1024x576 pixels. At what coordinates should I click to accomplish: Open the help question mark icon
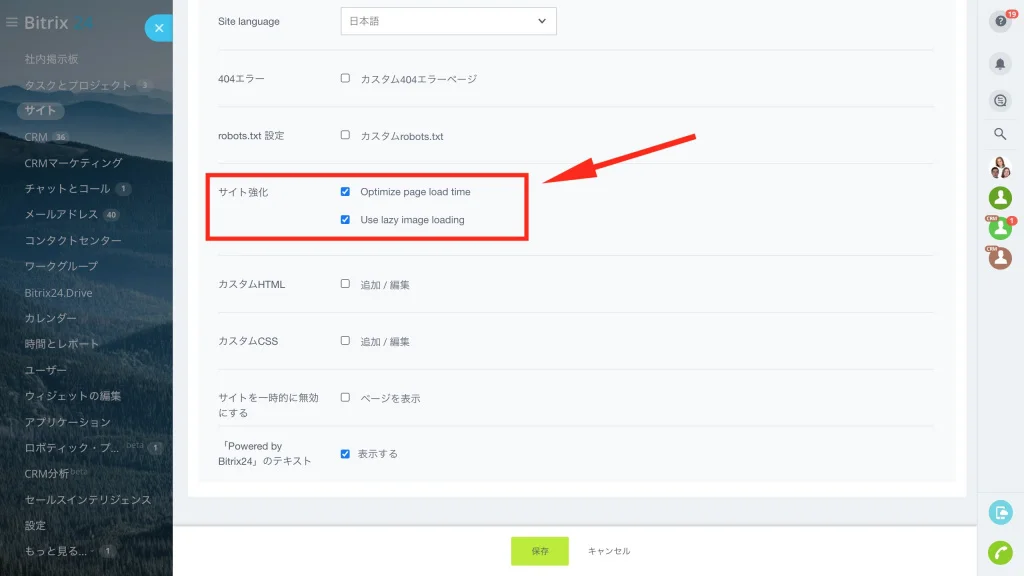(x=1000, y=22)
